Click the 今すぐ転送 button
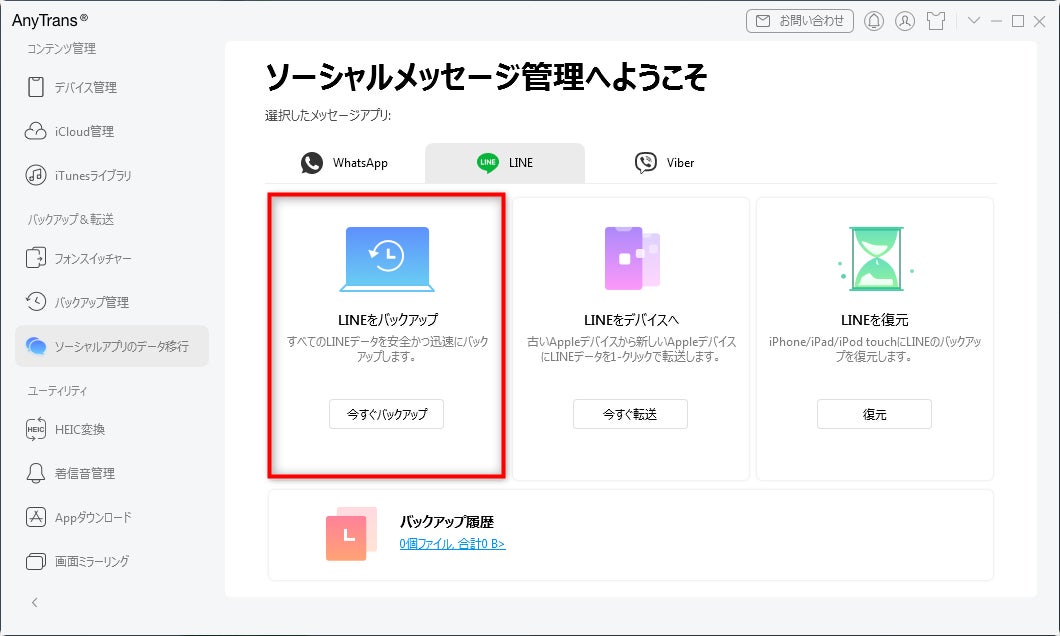The image size is (1060, 636). click(x=630, y=414)
